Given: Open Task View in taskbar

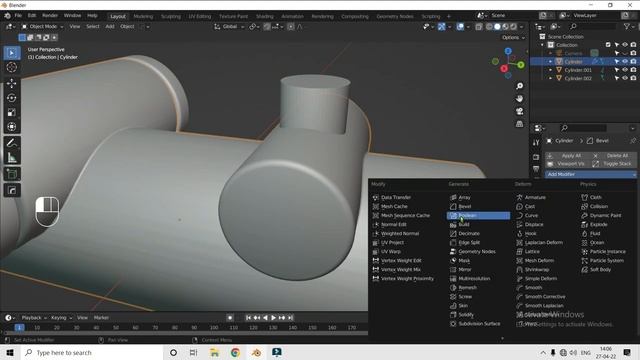Looking at the screenshot, I should click(x=193, y=353).
